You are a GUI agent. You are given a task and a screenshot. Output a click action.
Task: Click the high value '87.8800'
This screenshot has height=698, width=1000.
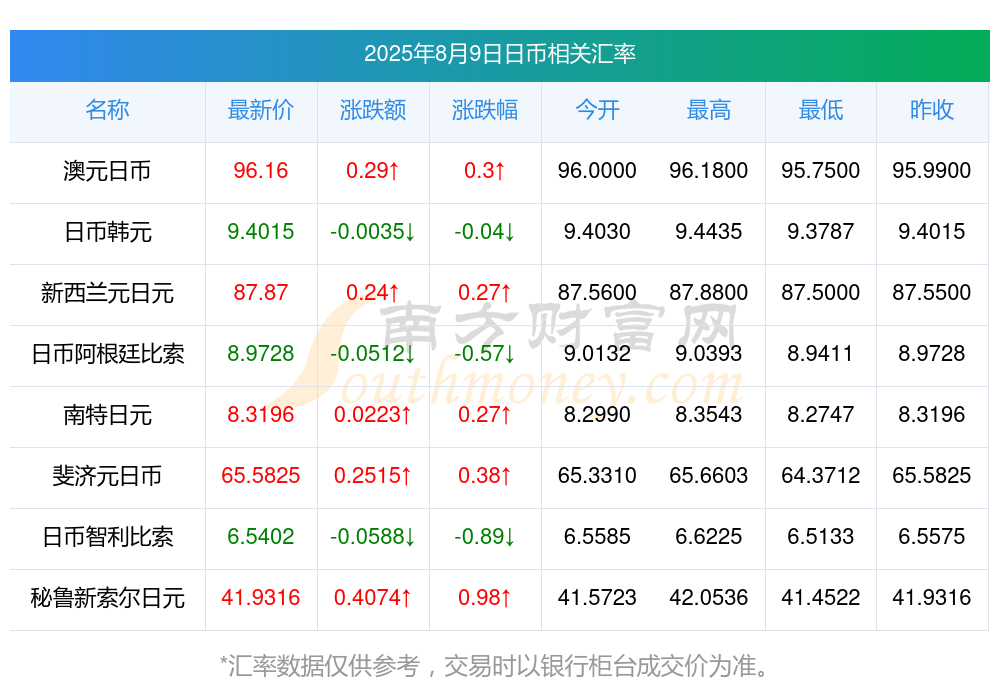click(709, 292)
